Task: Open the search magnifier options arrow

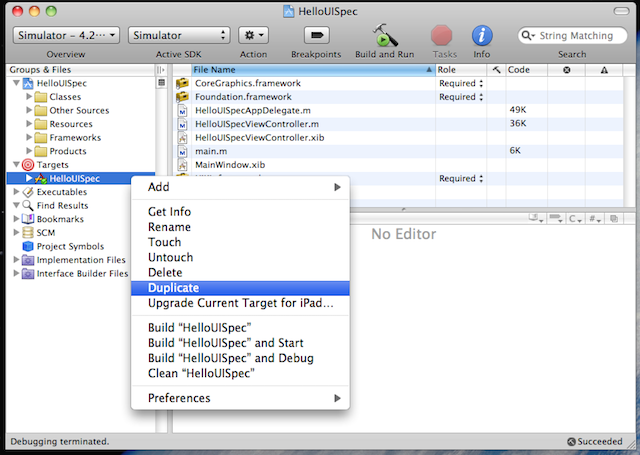Action: point(528,36)
